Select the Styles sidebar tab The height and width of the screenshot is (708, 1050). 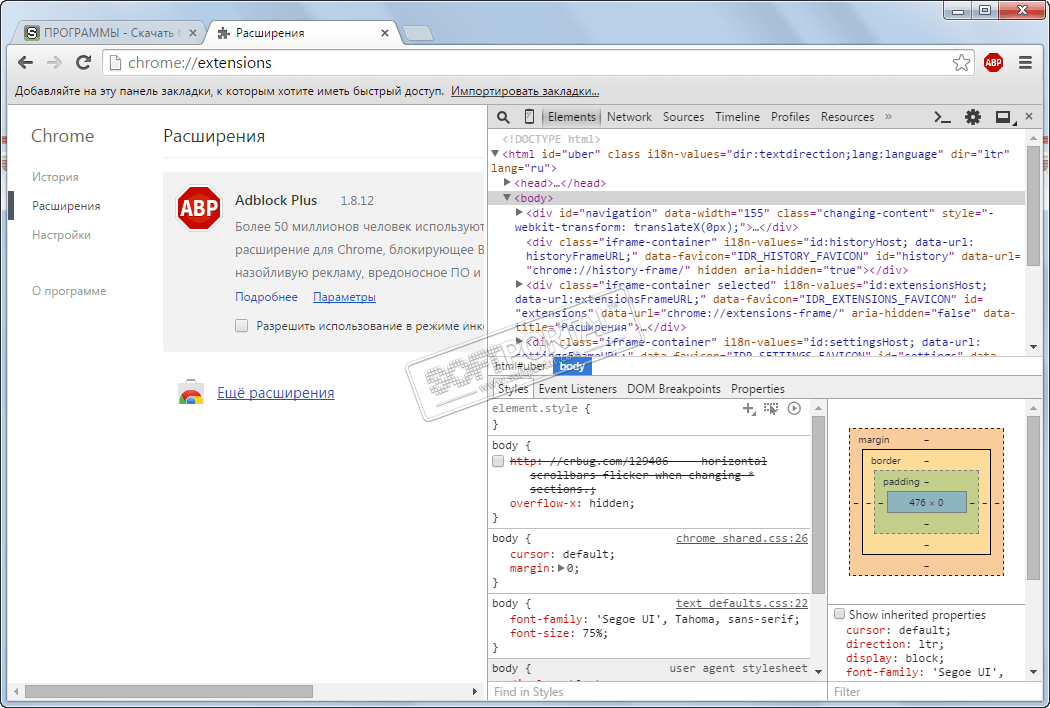pyautogui.click(x=513, y=389)
